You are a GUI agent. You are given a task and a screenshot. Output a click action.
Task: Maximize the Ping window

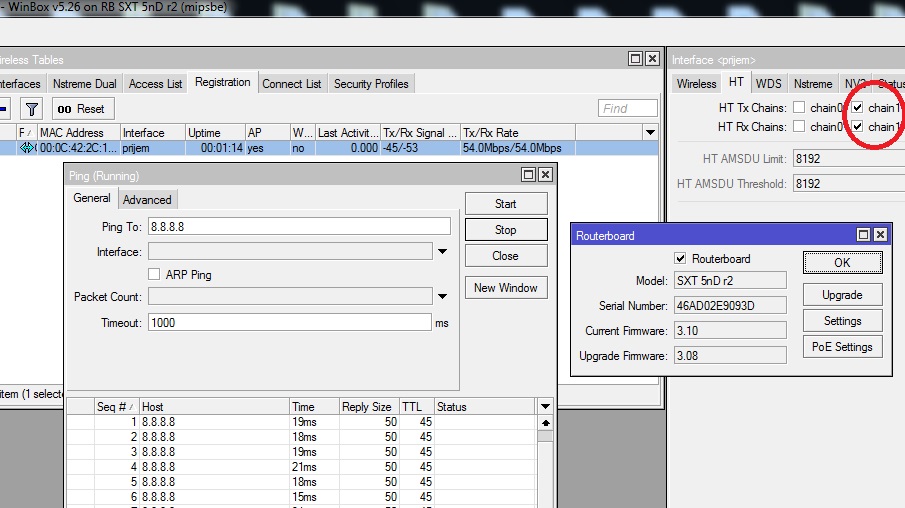[x=528, y=174]
